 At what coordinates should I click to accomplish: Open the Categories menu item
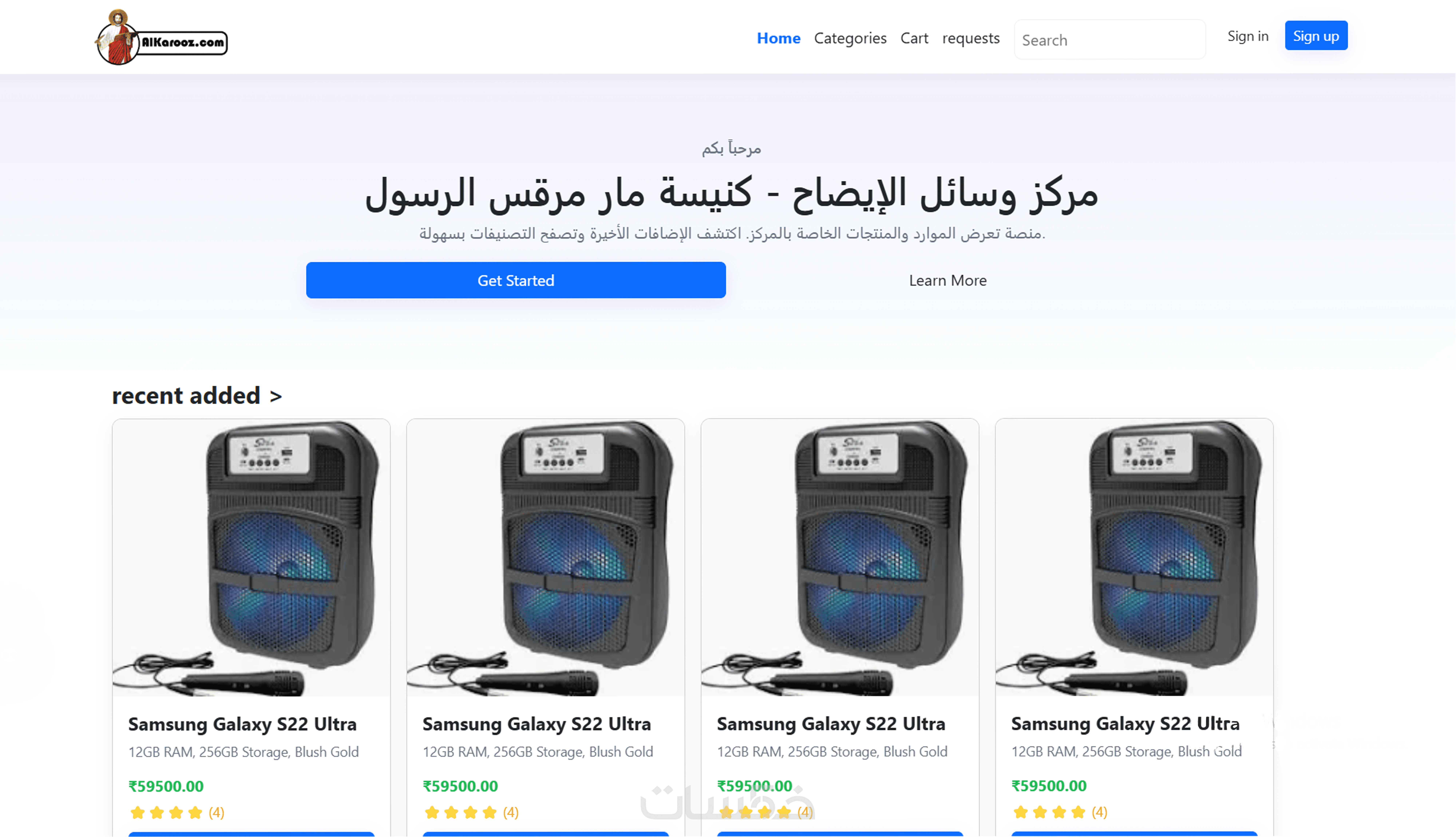[850, 38]
